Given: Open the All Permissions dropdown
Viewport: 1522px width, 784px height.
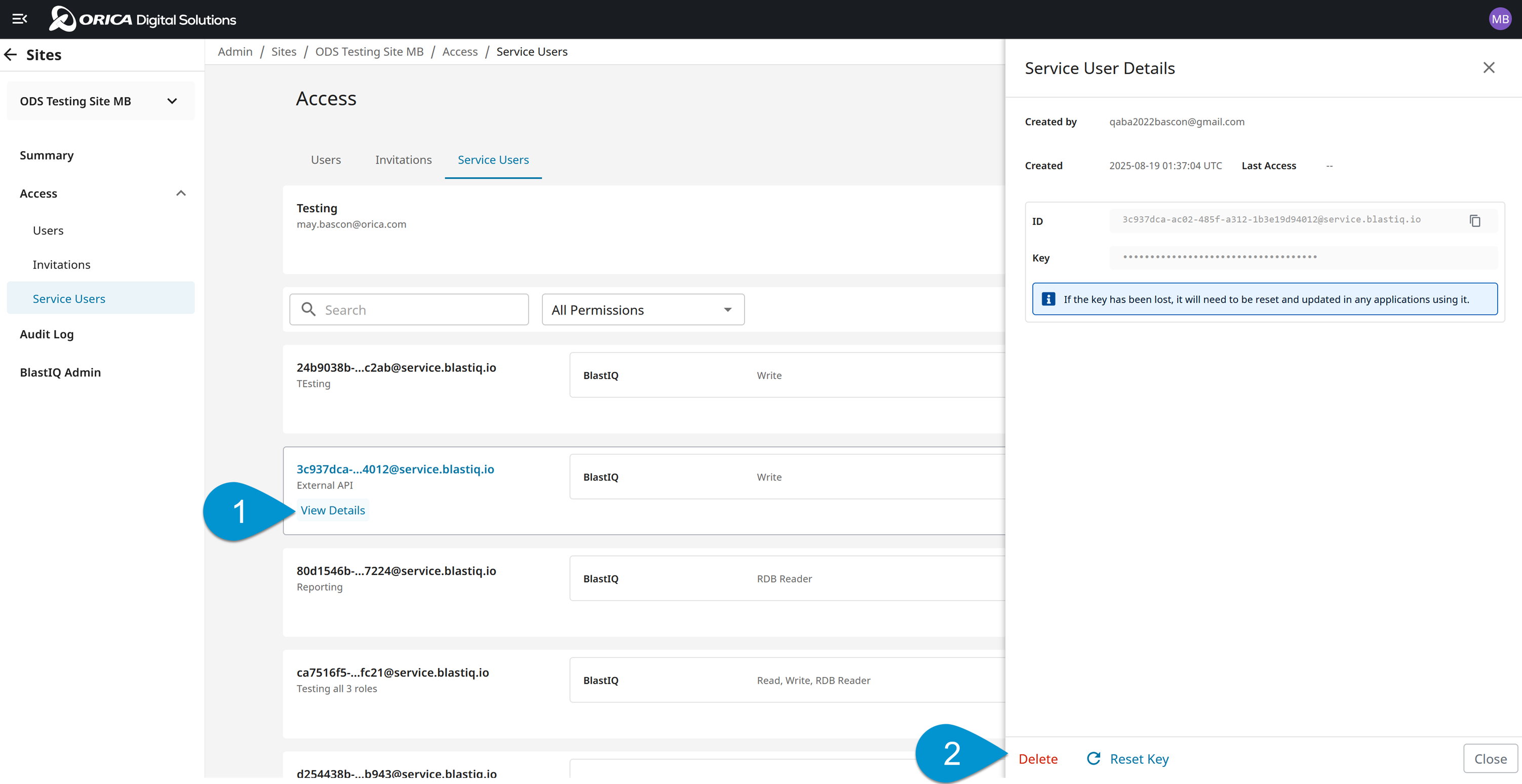Looking at the screenshot, I should pos(643,309).
